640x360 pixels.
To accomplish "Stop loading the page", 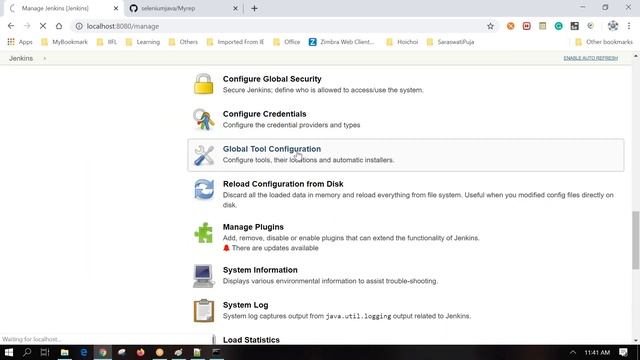I will [43, 26].
